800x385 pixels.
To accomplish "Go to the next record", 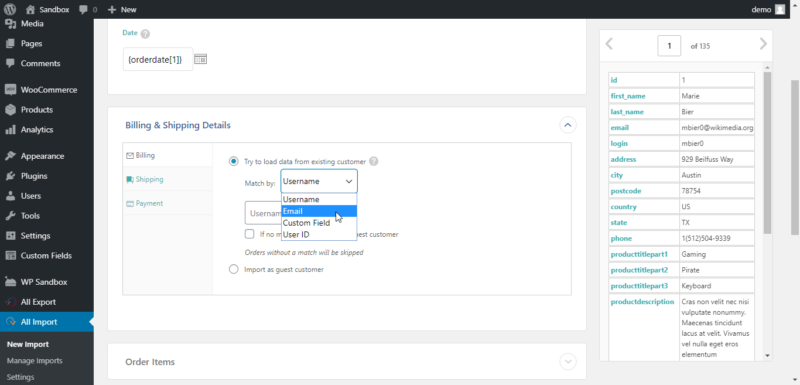I will 763,44.
